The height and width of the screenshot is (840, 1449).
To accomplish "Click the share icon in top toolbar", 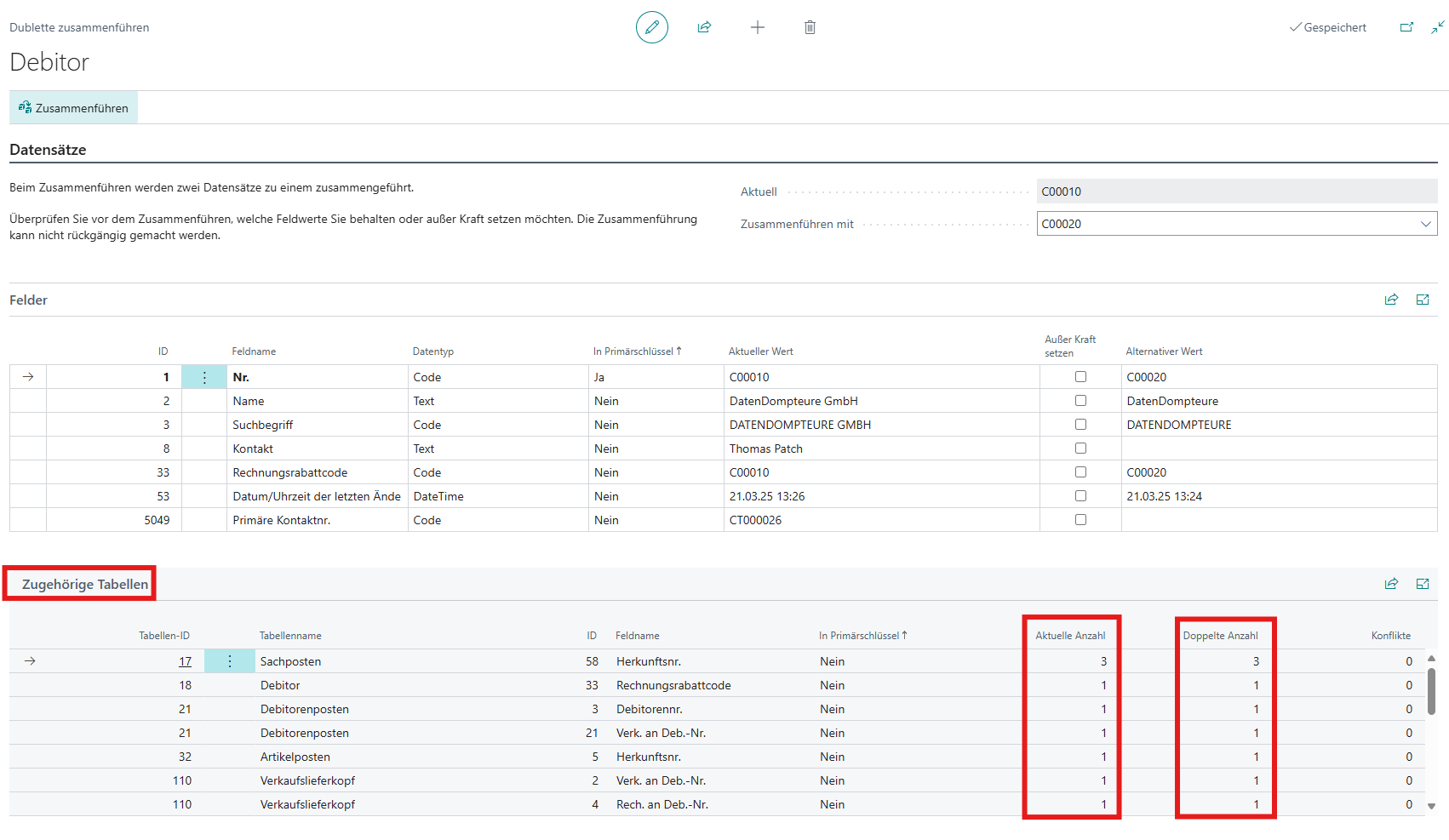I will 704,27.
